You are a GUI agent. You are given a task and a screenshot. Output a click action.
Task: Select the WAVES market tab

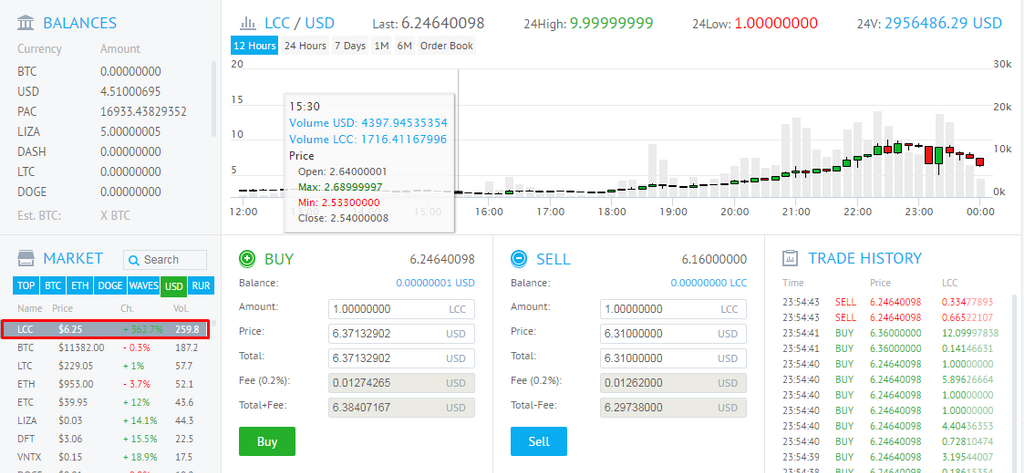click(x=143, y=285)
